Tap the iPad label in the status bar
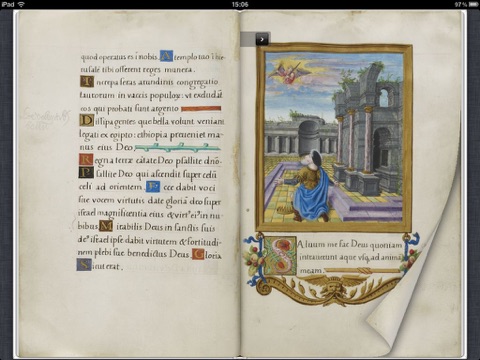The width and height of the screenshot is (480, 360). point(8,4)
